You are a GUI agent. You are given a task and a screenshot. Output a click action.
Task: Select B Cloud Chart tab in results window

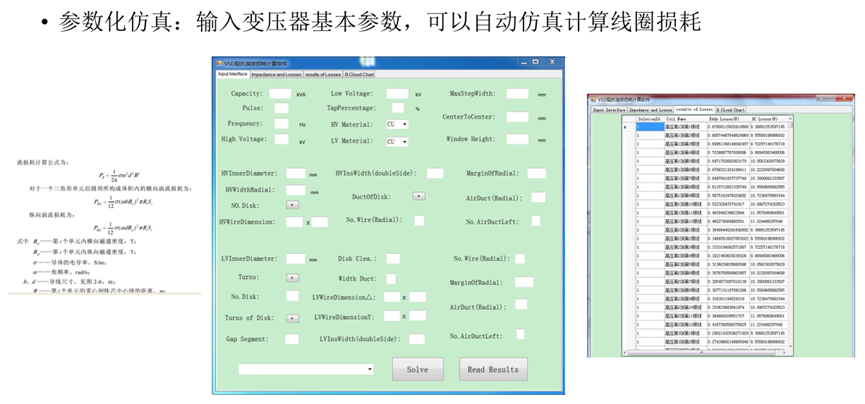click(x=731, y=110)
